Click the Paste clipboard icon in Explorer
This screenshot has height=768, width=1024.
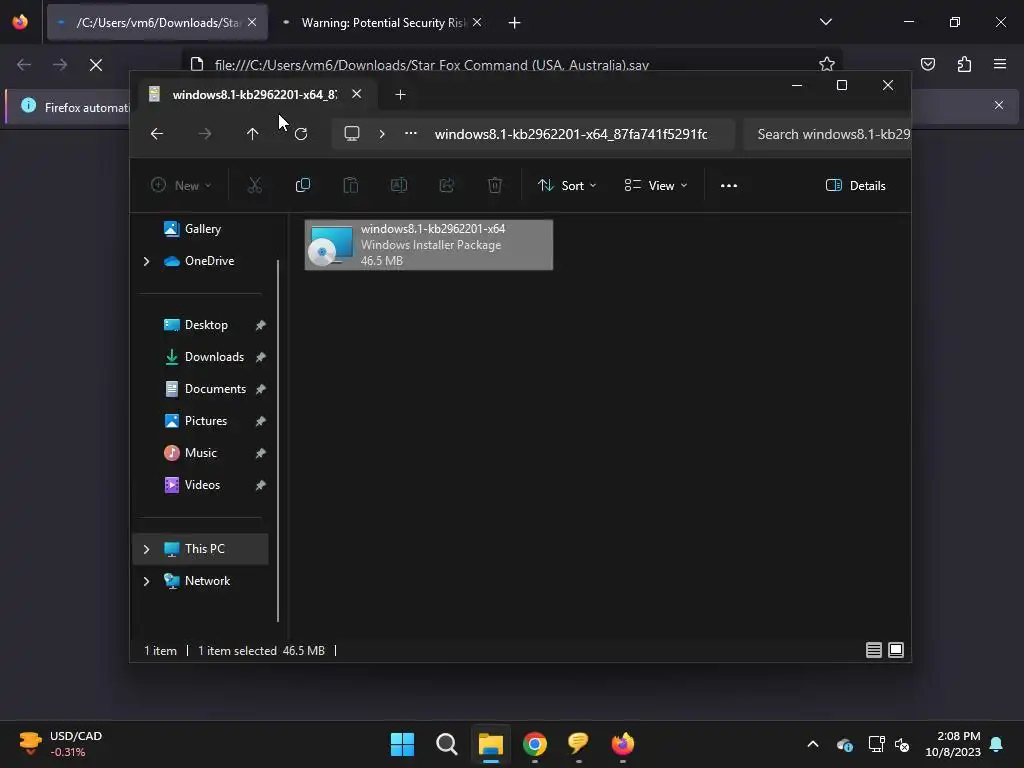click(351, 185)
